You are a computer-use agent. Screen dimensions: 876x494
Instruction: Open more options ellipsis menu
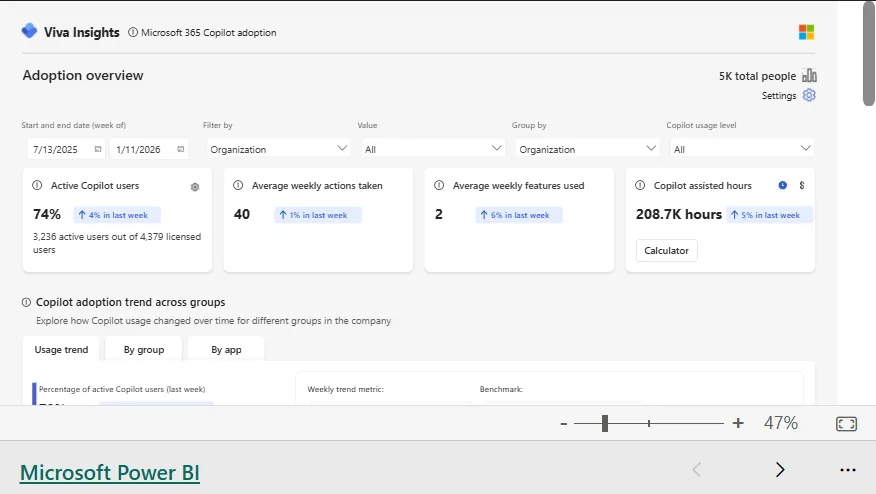[x=848, y=470]
